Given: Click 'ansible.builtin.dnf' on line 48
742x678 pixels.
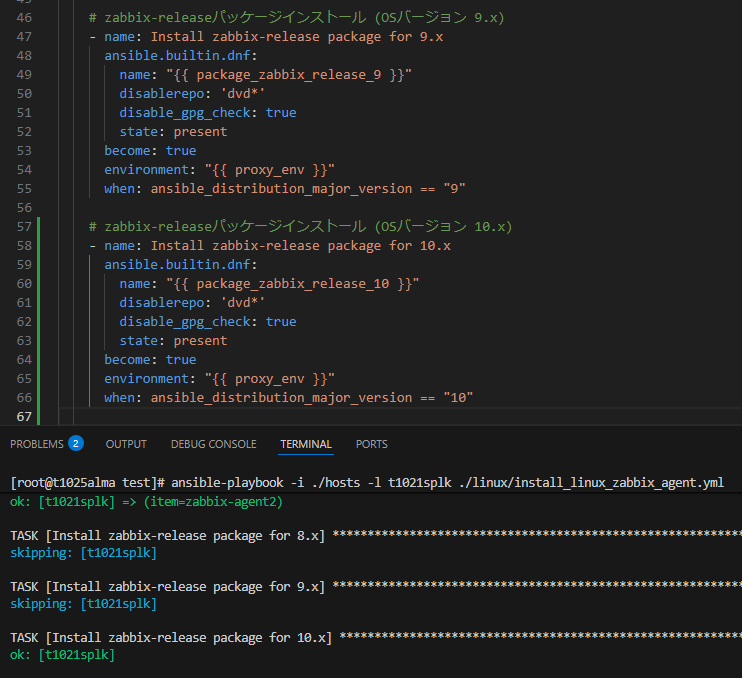Looking at the screenshot, I should coord(177,55).
